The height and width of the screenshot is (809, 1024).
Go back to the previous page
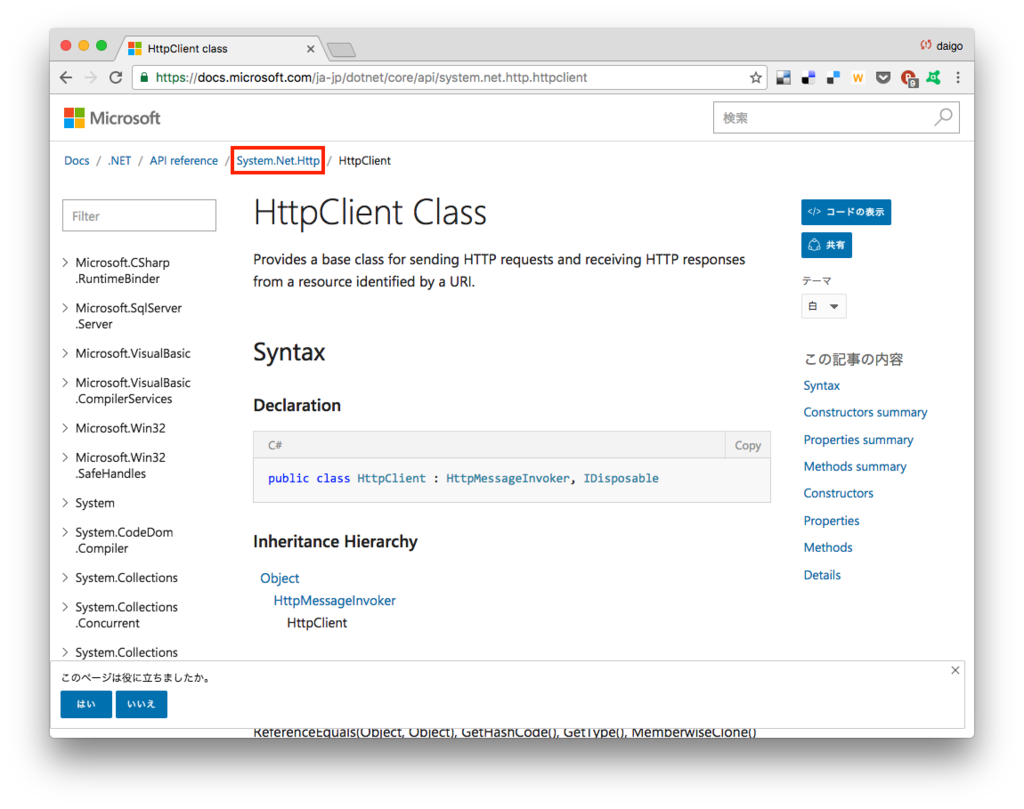66,78
